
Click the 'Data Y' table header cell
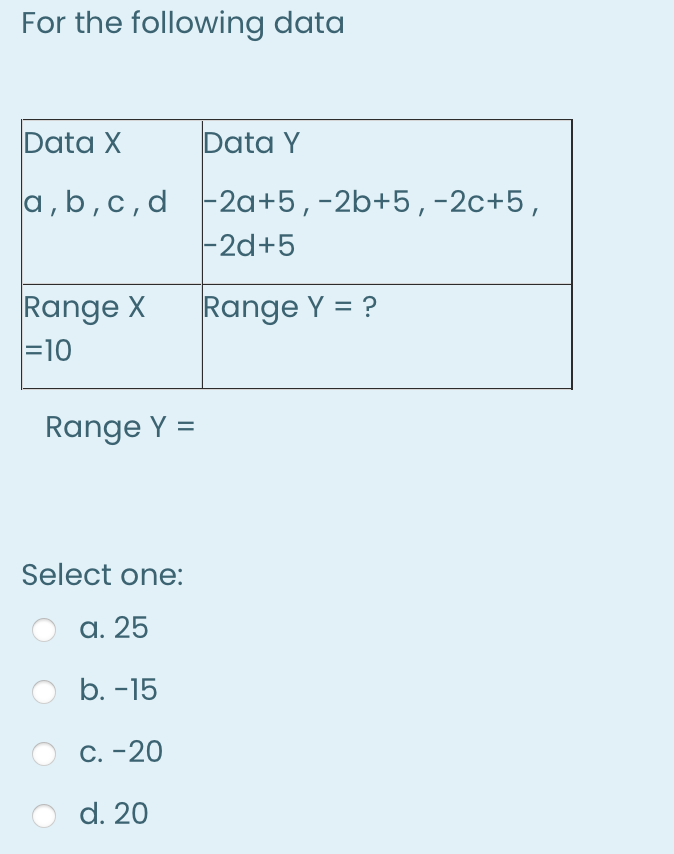[x=251, y=143]
